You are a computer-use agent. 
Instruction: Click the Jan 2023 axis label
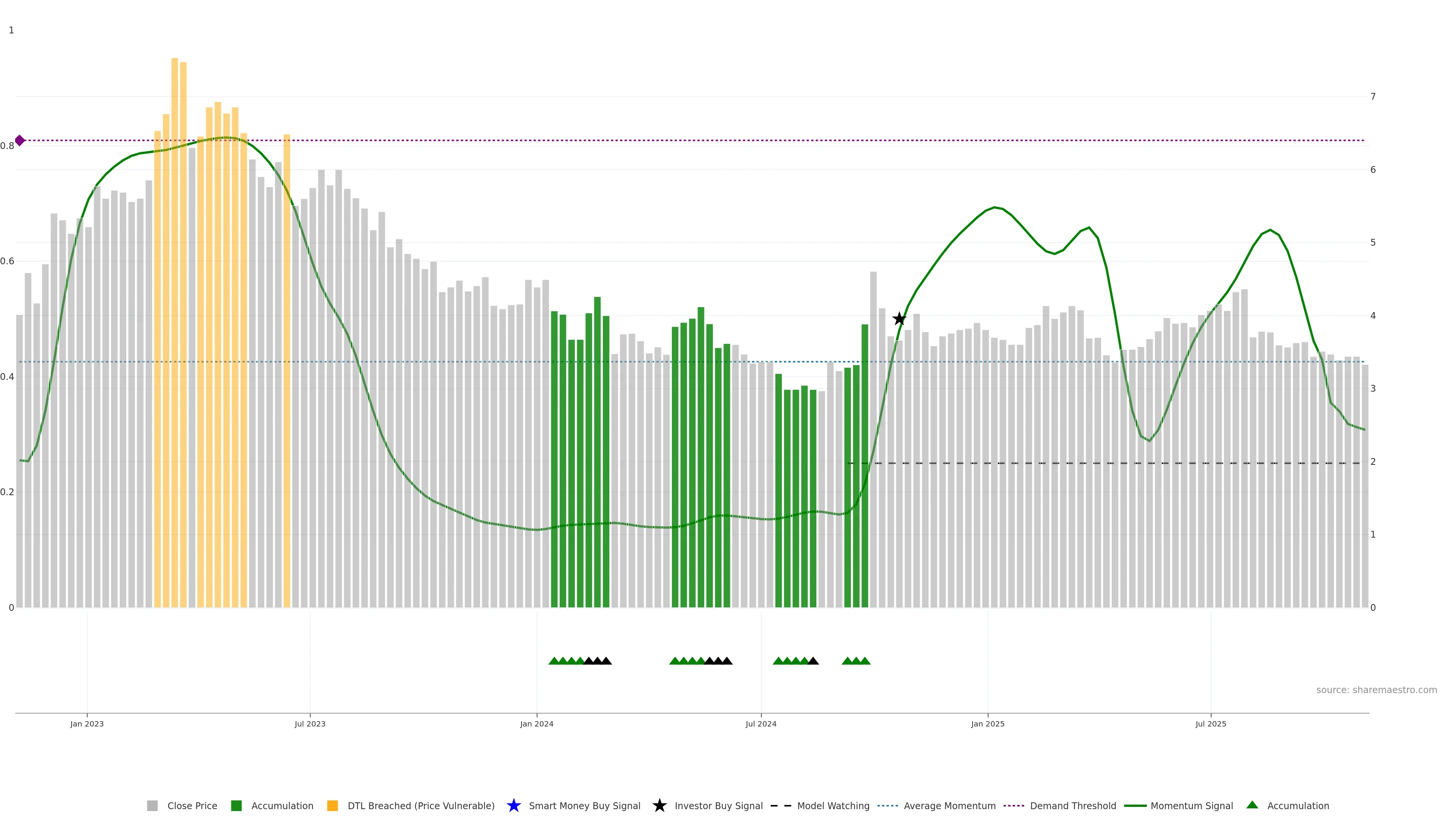coord(87,723)
